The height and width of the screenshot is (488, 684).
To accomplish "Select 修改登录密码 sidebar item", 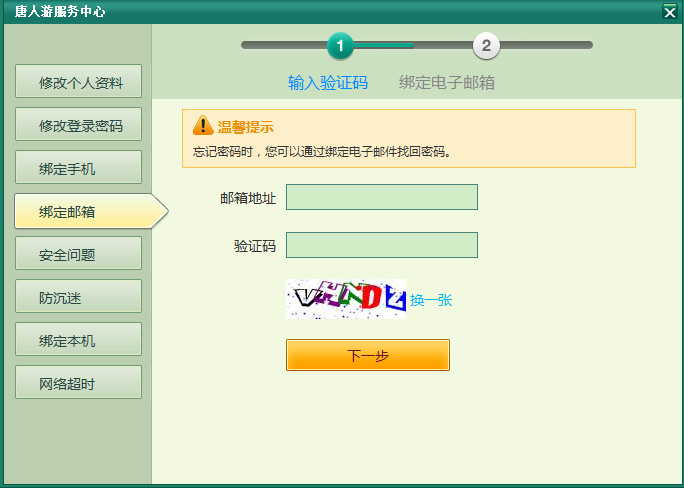I will (x=78, y=125).
